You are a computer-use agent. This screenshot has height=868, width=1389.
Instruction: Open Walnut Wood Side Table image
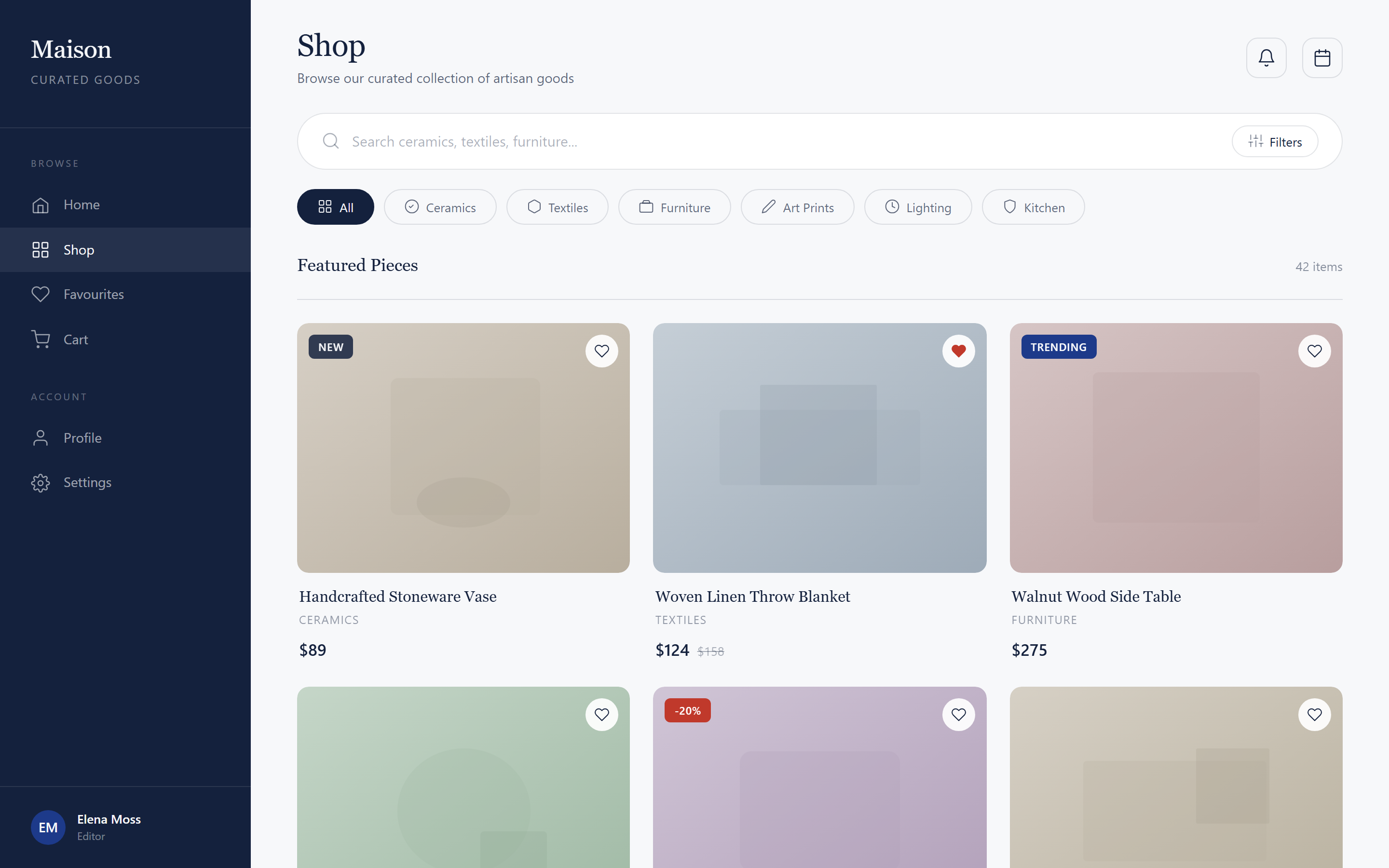(x=1176, y=448)
